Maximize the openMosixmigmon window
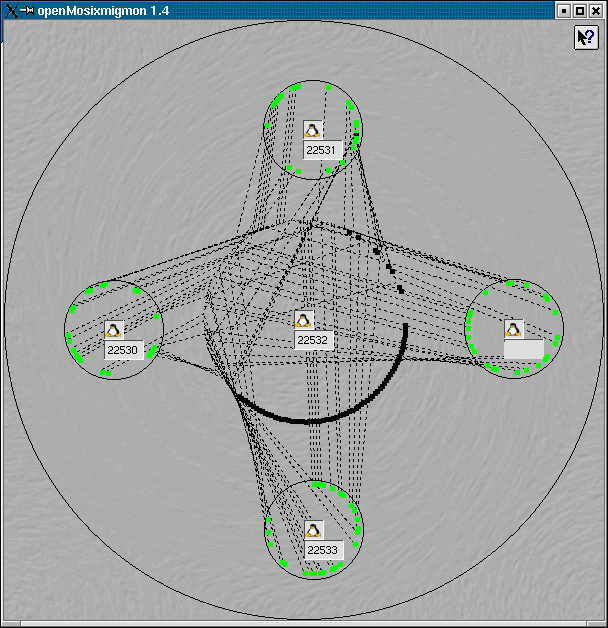This screenshot has height=628, width=608. point(581,9)
